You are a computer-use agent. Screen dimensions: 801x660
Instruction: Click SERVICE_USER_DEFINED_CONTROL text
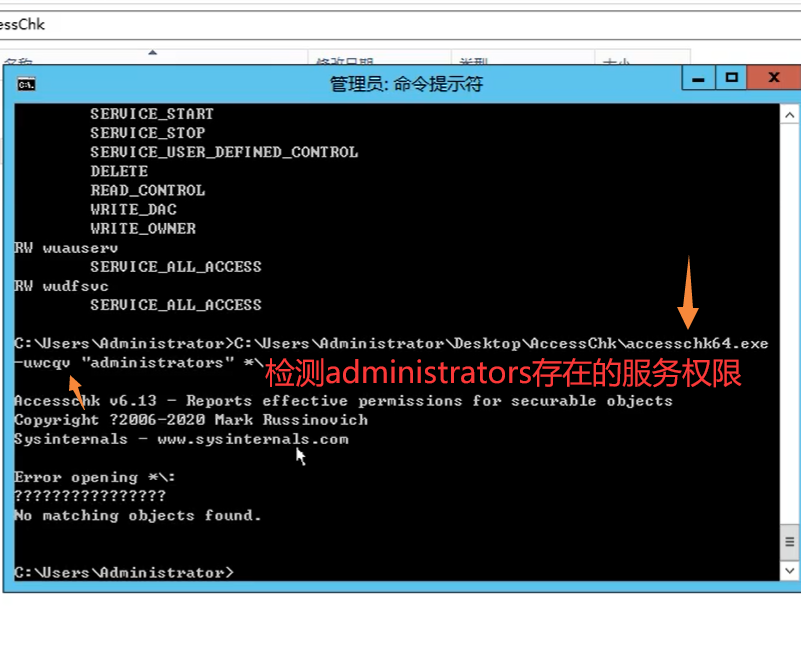click(224, 152)
